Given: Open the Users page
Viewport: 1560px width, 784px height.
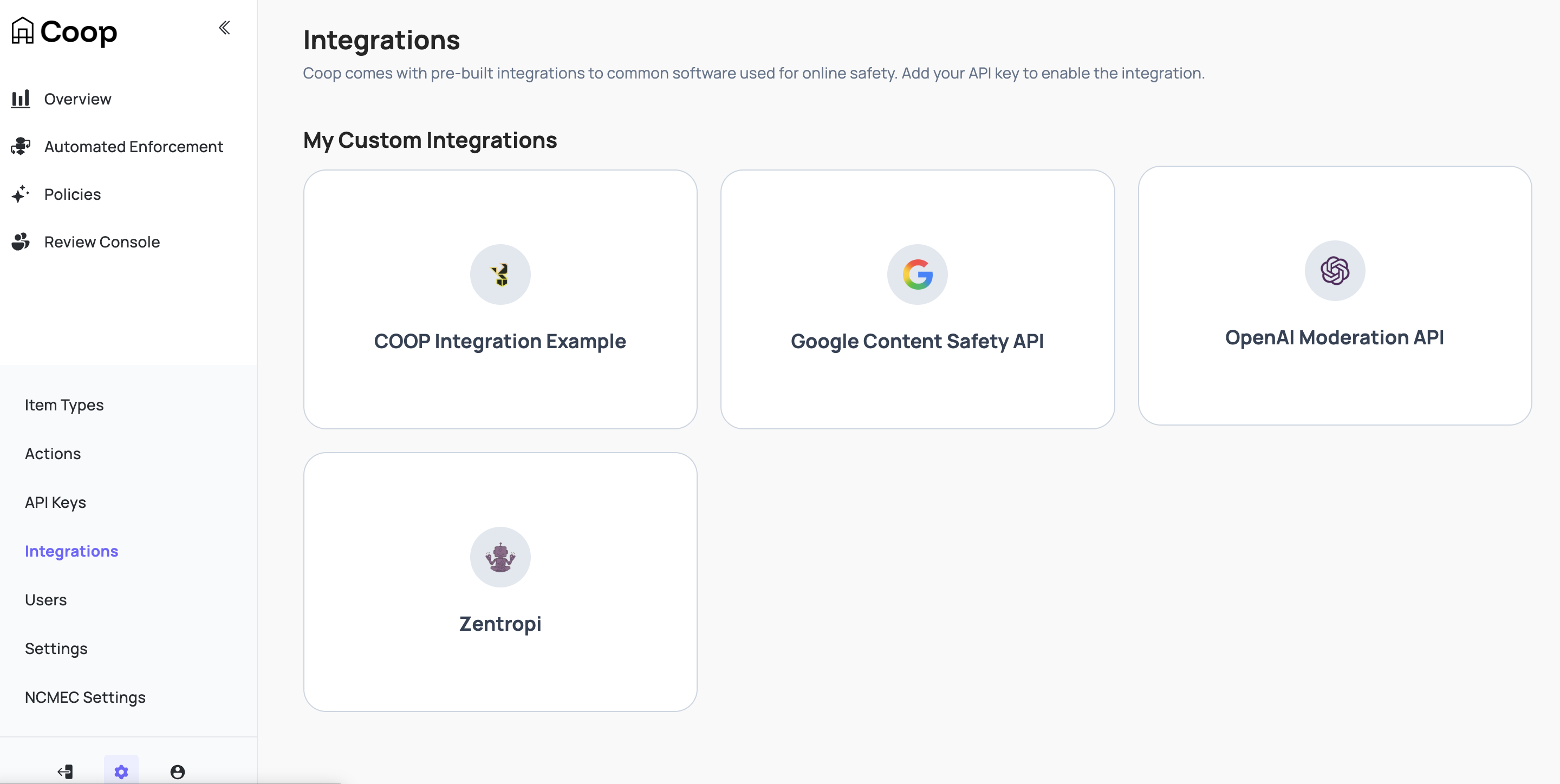Looking at the screenshot, I should click(45, 599).
